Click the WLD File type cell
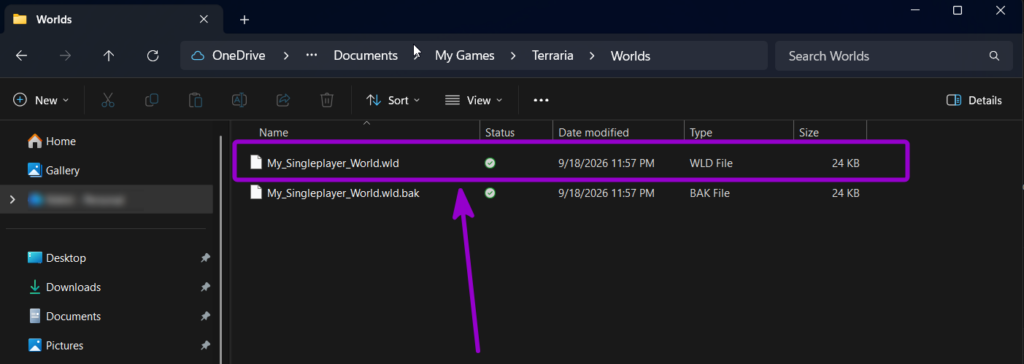The height and width of the screenshot is (364, 1024). (x=711, y=163)
